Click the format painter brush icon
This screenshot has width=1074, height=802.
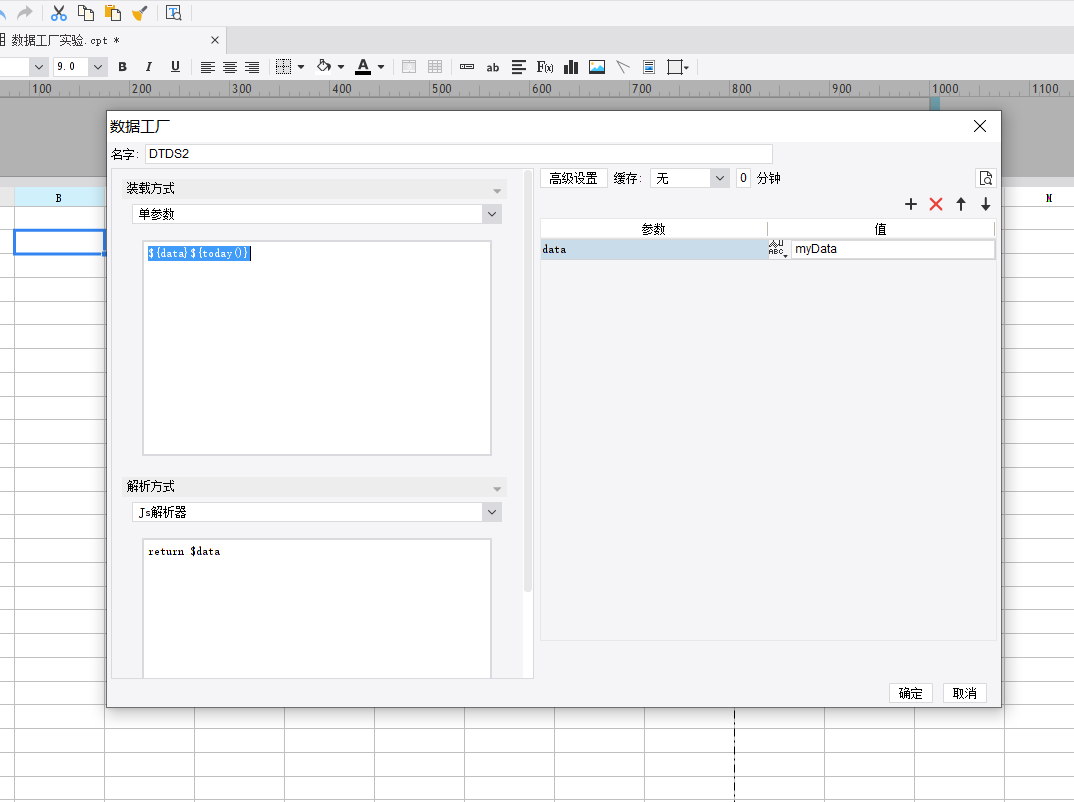(139, 13)
